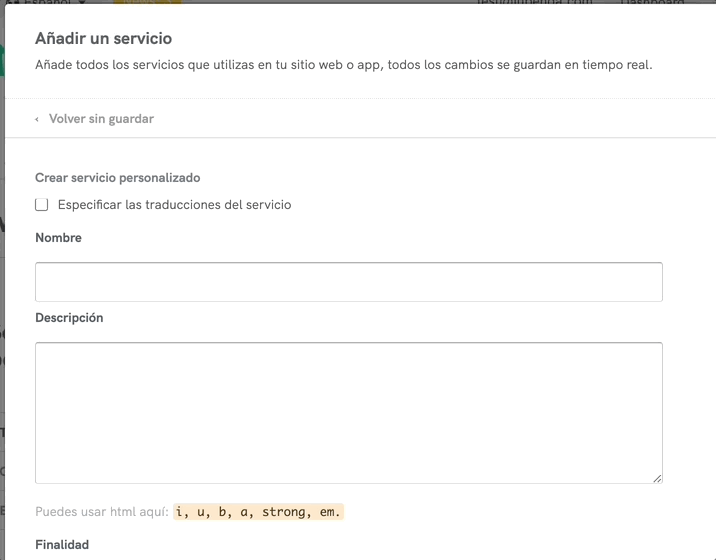Click the Añadir un servicio heading
This screenshot has width=716, height=560.
click(103, 39)
